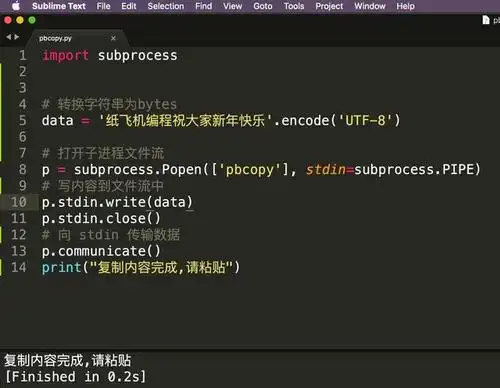The height and width of the screenshot is (388, 500).
Task: Click the red close window button
Action: click(x=8, y=20)
